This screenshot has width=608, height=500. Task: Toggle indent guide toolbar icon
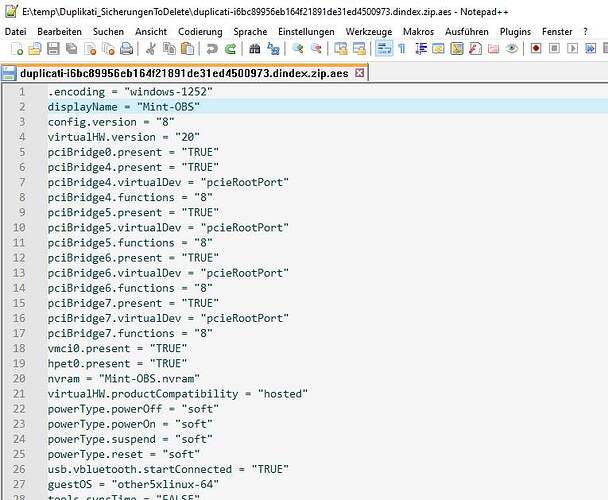421,49
